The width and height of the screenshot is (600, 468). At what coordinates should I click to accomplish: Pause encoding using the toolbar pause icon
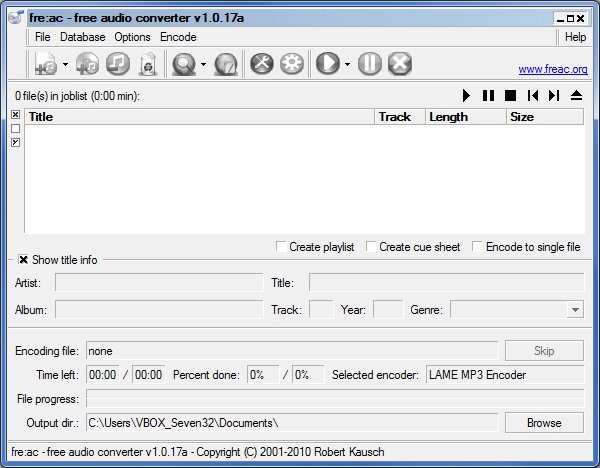(370, 63)
